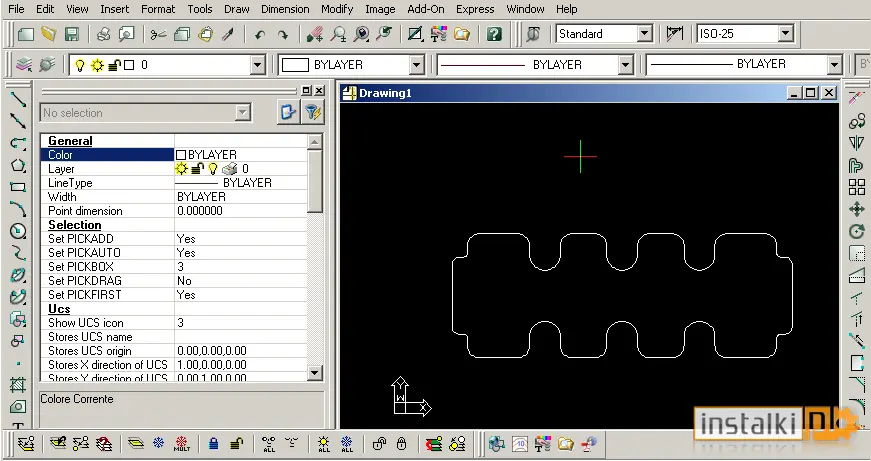Open the Standard text style dropdown
The width and height of the screenshot is (871, 461).
pos(644,34)
